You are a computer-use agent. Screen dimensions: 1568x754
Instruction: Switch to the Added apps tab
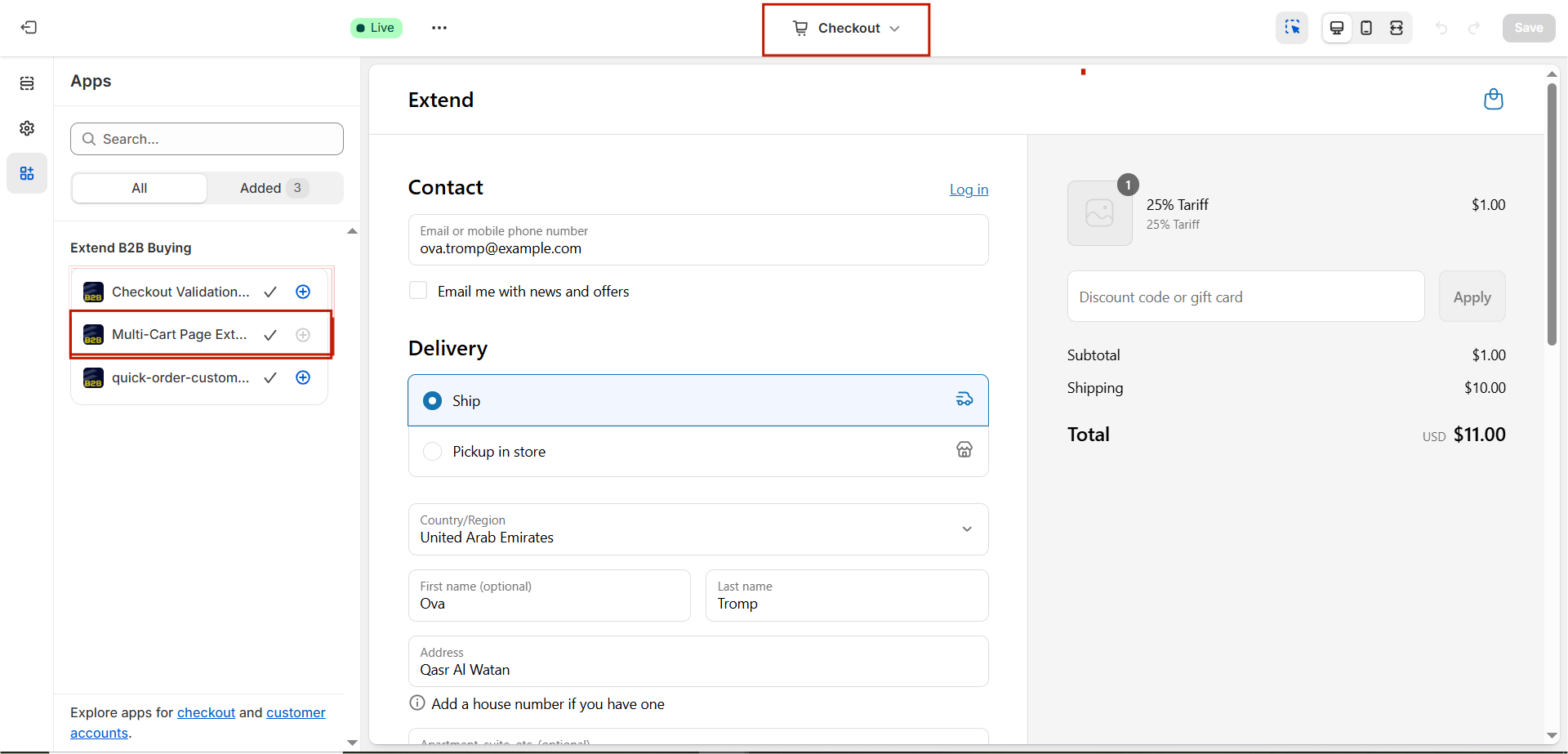click(x=274, y=188)
